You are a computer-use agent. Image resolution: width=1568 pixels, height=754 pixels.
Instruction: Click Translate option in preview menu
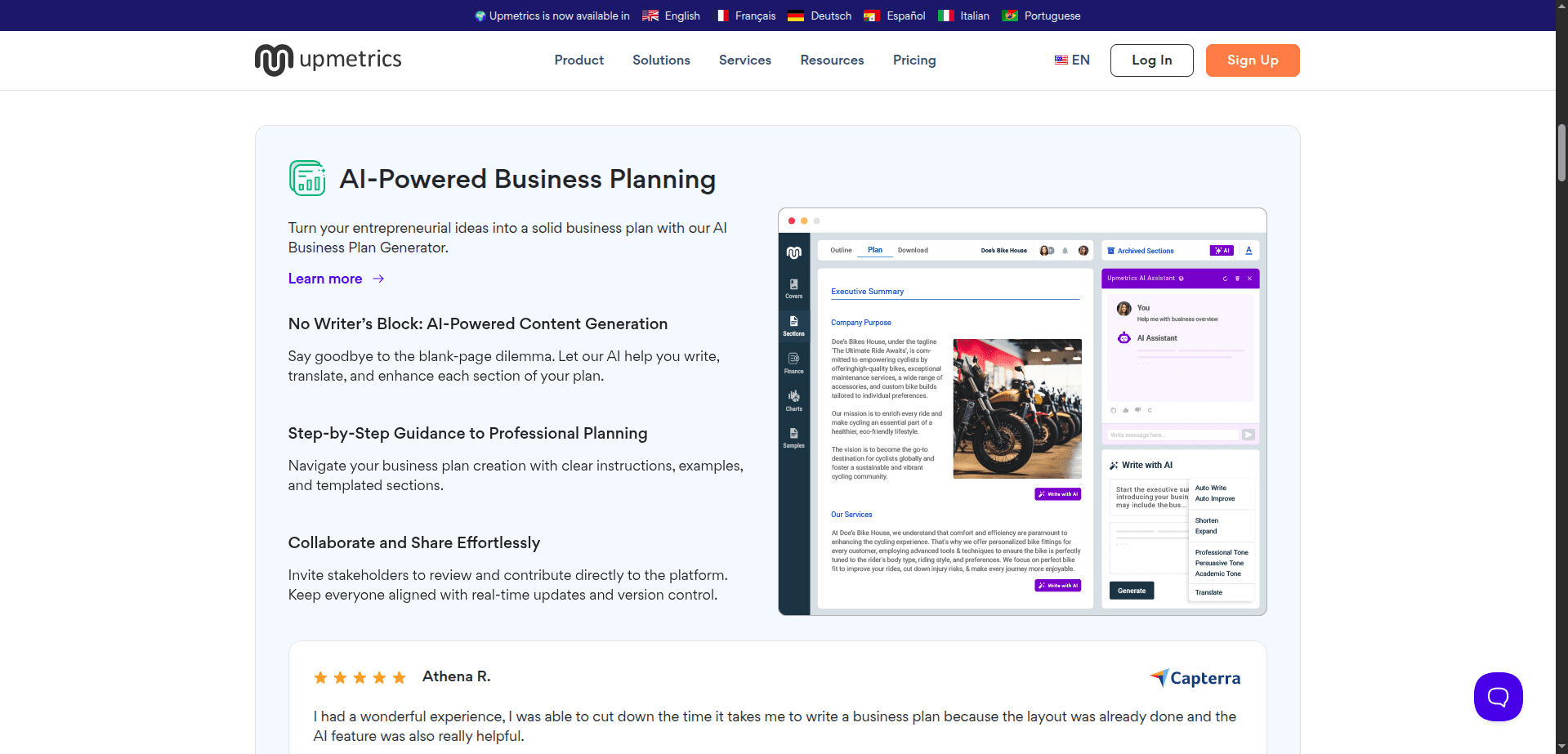coord(1208,592)
